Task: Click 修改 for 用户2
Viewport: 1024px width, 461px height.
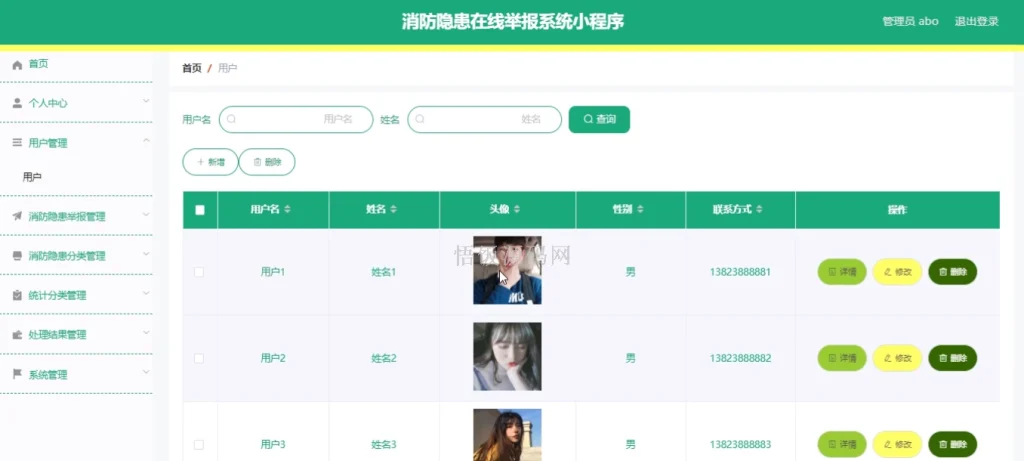Action: [897, 358]
